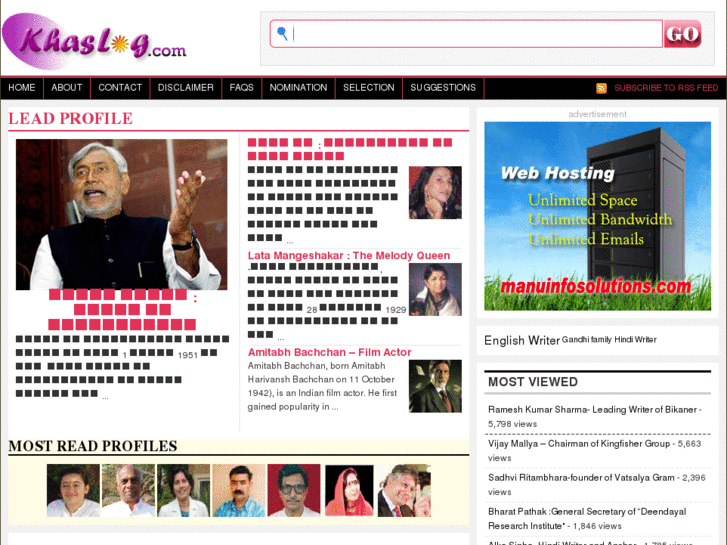Open most-read profile woman in pink headscarf

click(x=349, y=490)
